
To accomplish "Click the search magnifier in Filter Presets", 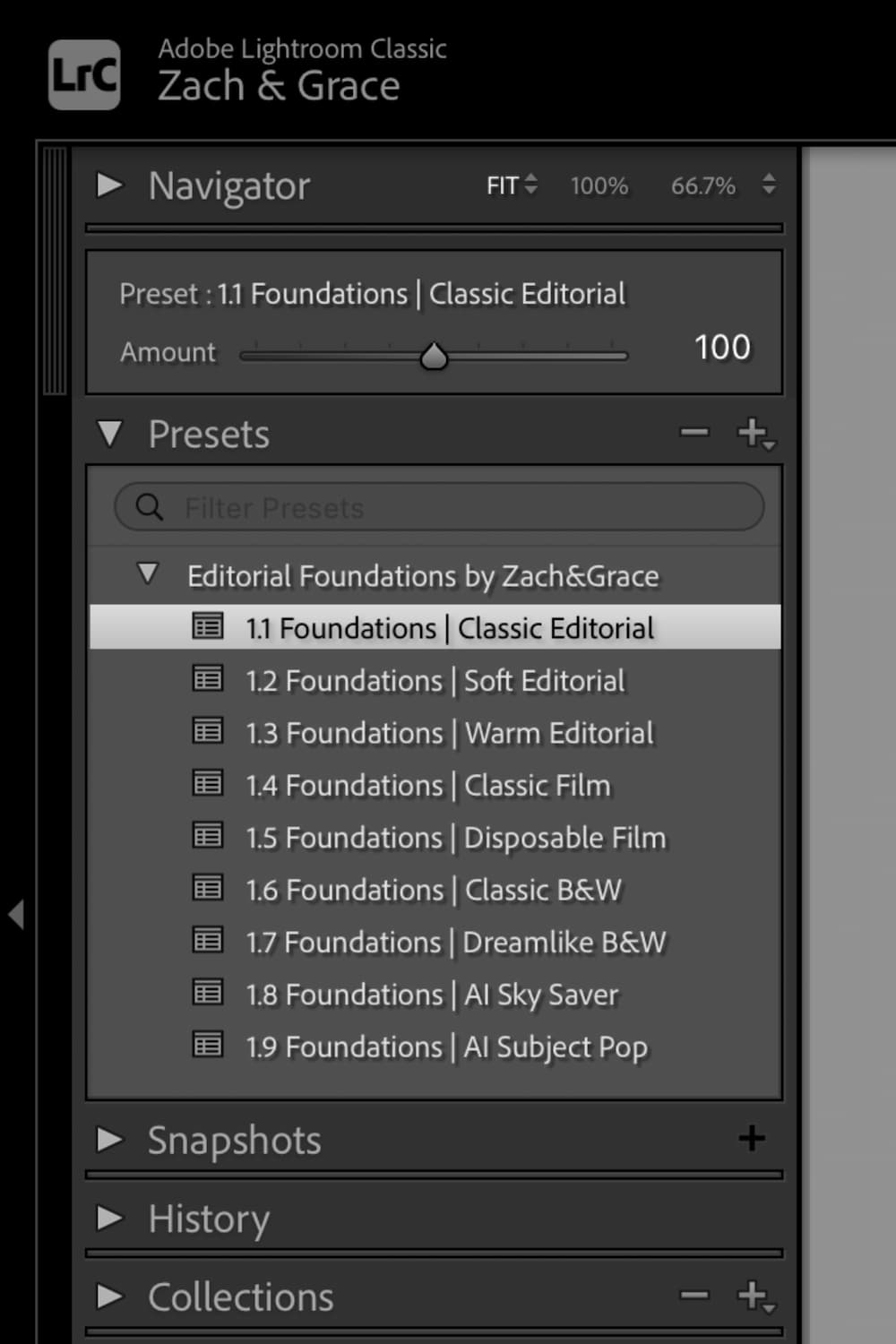I will (x=150, y=507).
